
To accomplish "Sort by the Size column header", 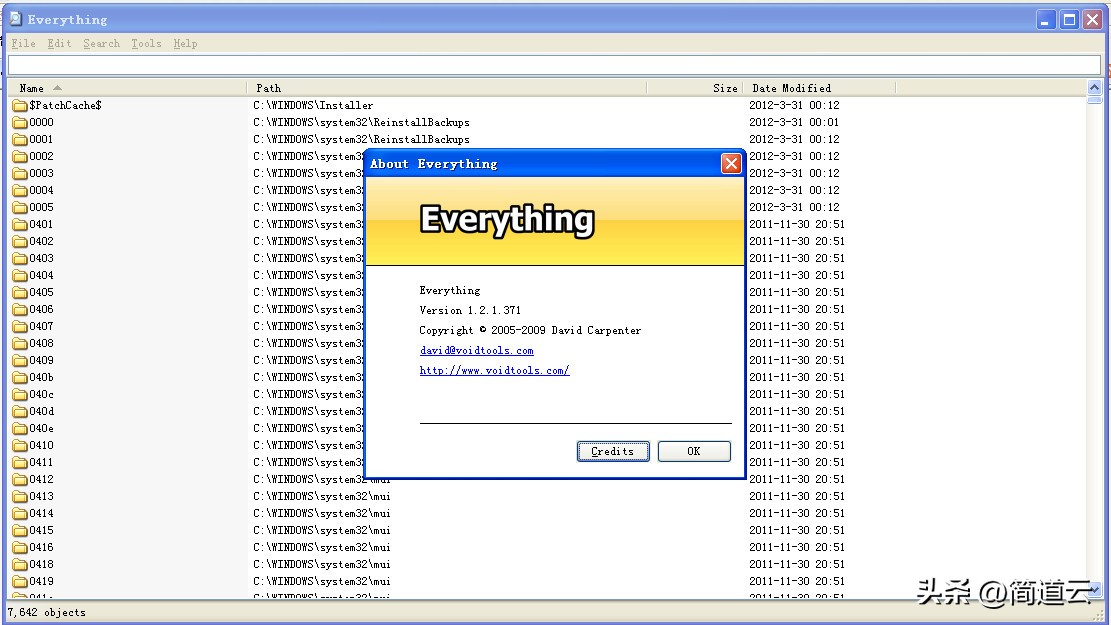I will tap(694, 88).
